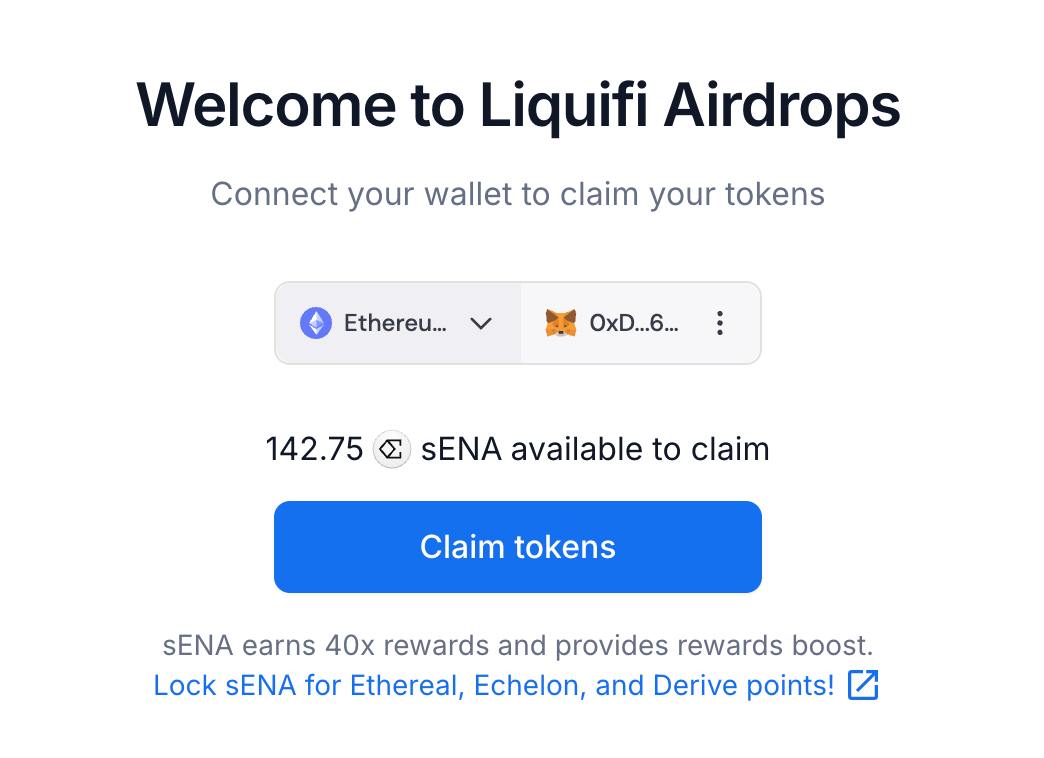
Task: Open the Lock sENA for Ethereal link
Action: click(x=493, y=685)
